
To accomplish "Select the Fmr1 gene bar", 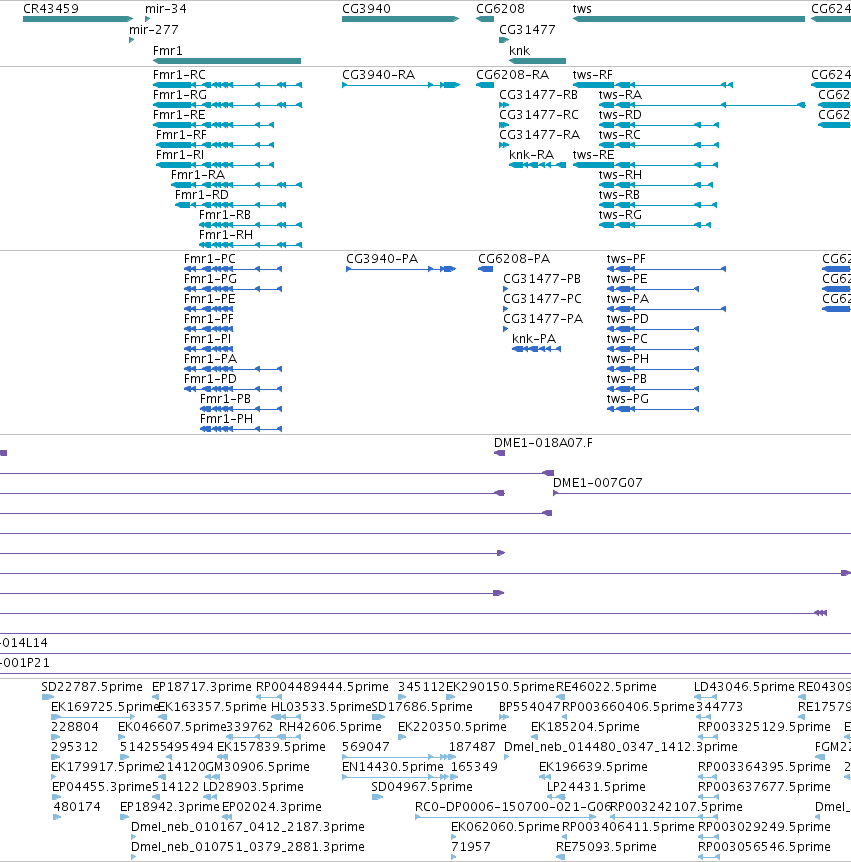I will pyautogui.click(x=227, y=61).
